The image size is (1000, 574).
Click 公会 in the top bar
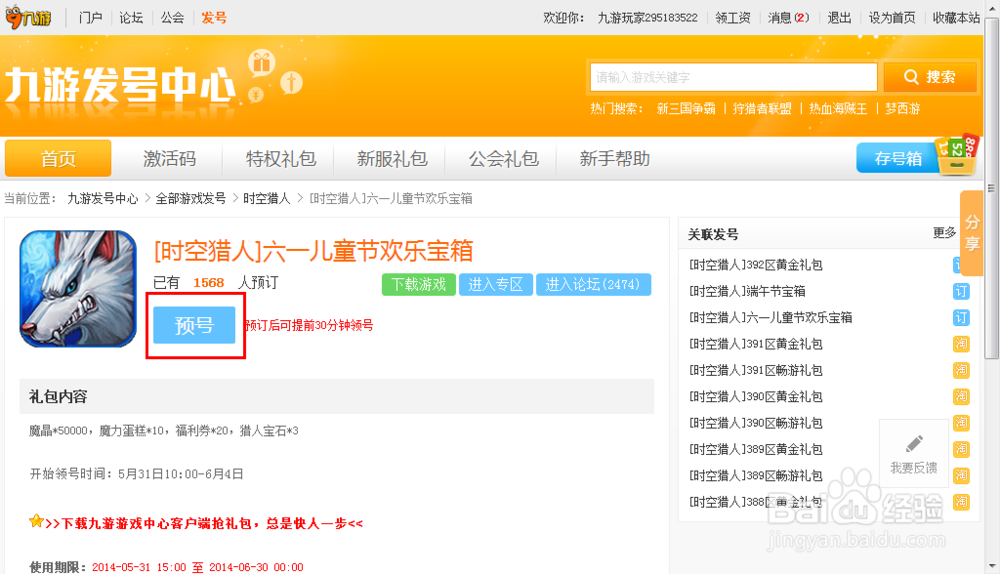(x=172, y=18)
